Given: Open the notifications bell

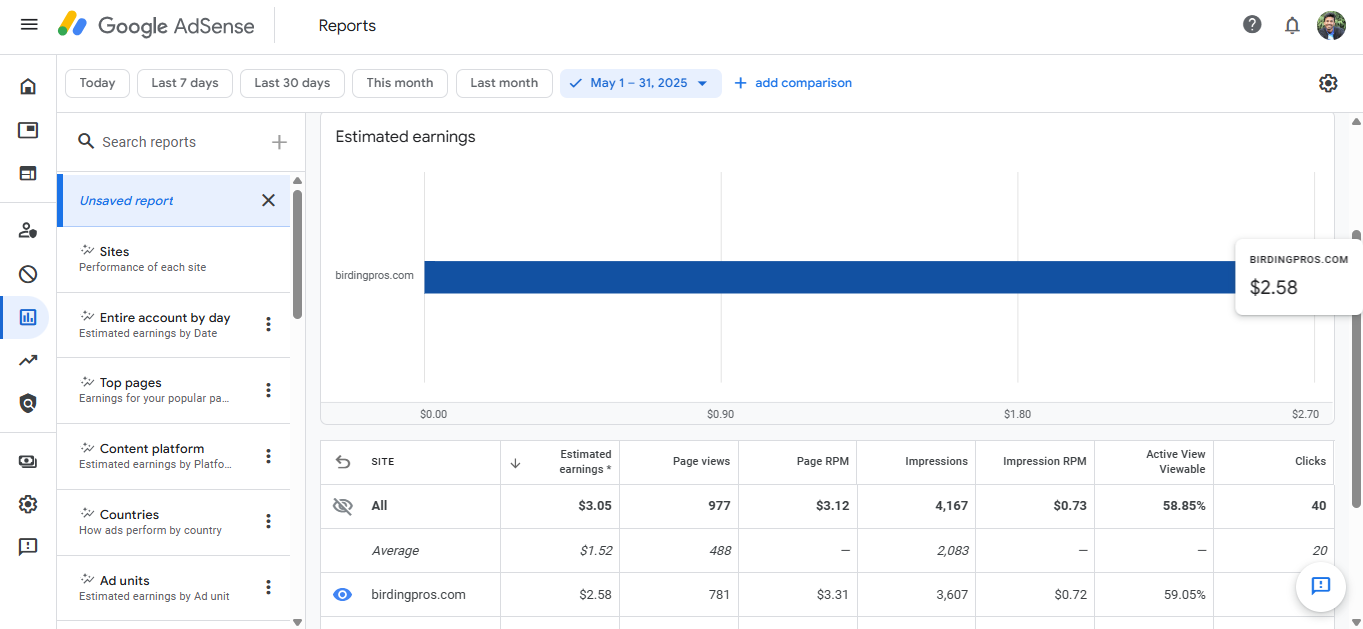Looking at the screenshot, I should pos(1292,25).
